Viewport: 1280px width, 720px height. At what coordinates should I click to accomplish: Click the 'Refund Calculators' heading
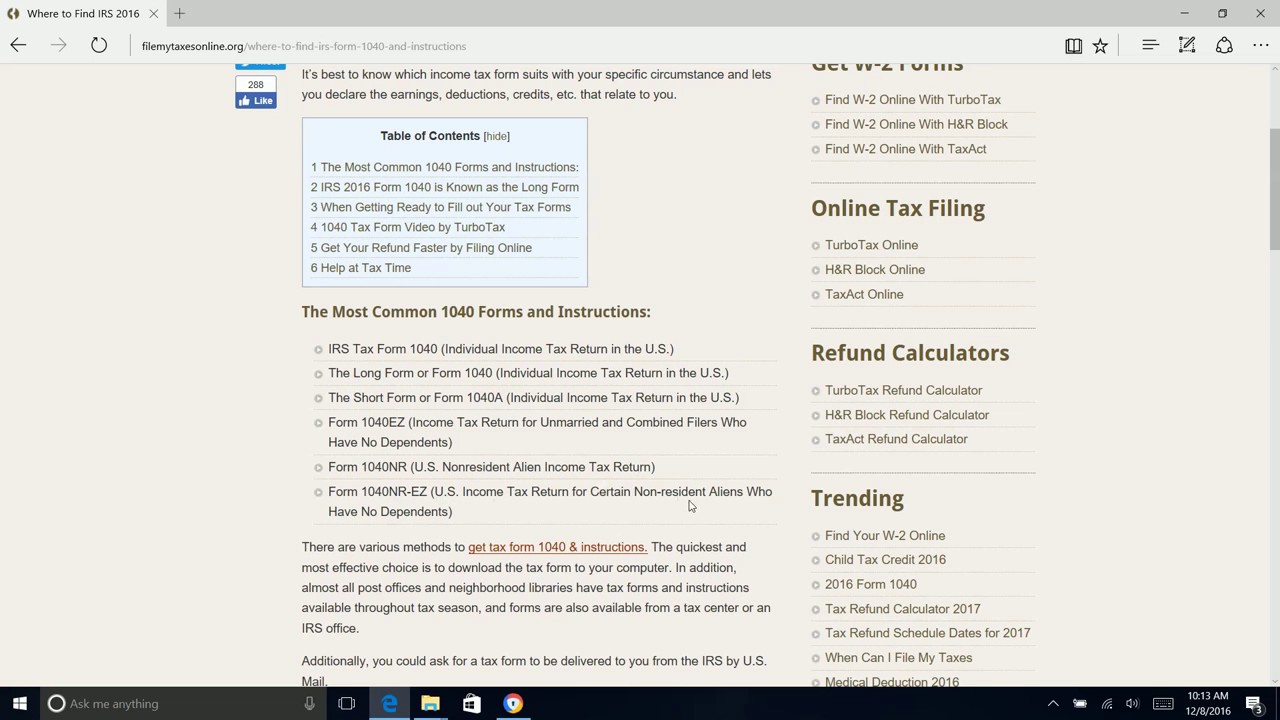click(910, 353)
